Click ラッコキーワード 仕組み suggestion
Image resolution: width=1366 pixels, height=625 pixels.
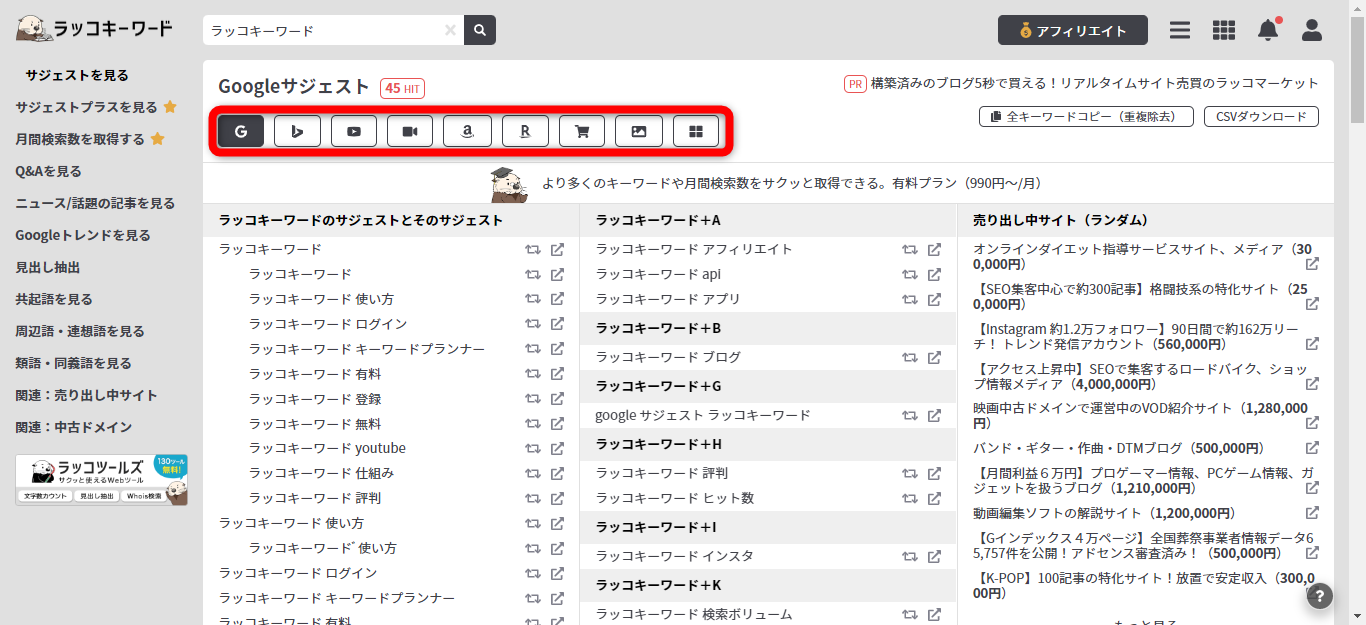click(321, 473)
